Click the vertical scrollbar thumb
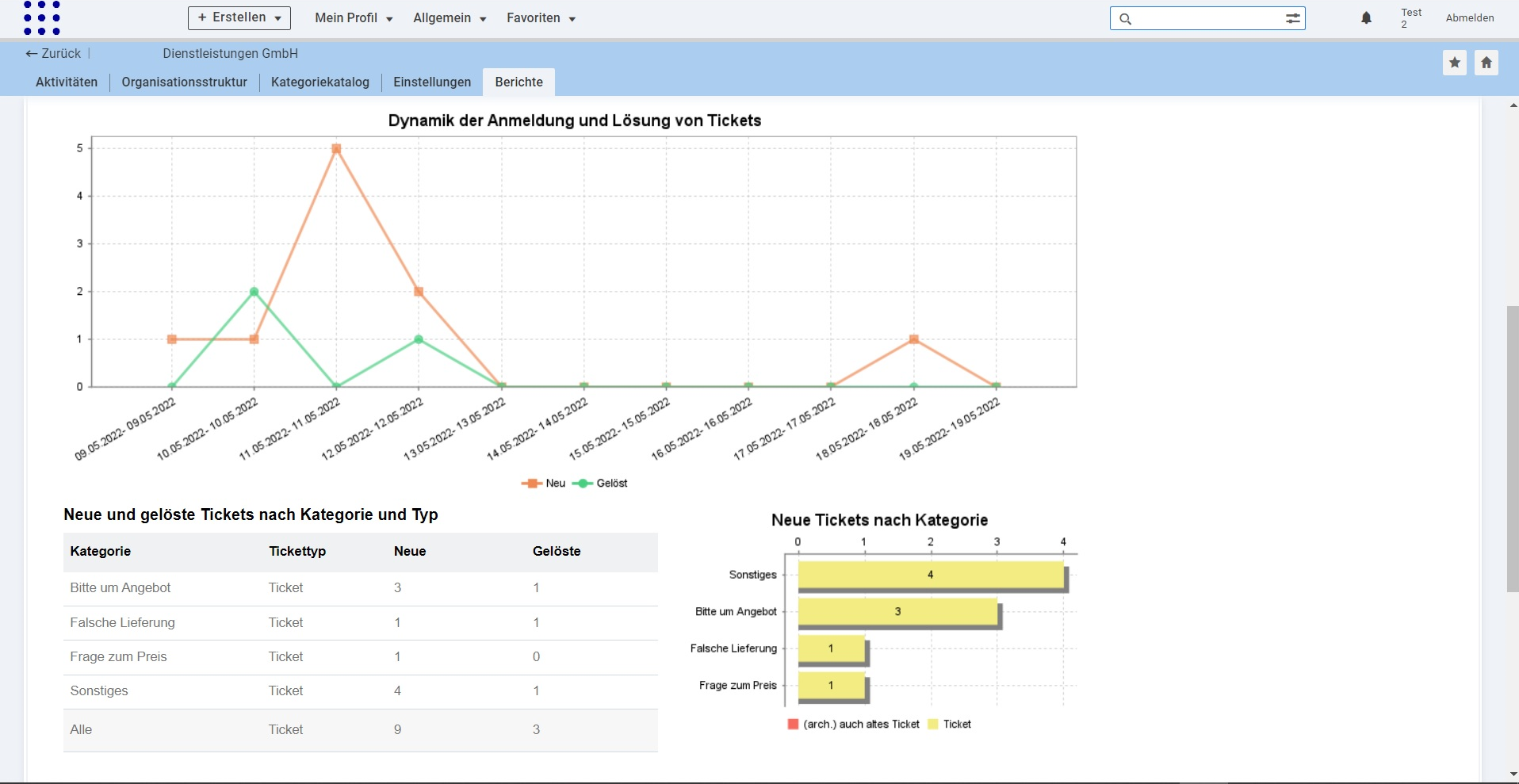This screenshot has height=784, width=1519. [1513, 448]
